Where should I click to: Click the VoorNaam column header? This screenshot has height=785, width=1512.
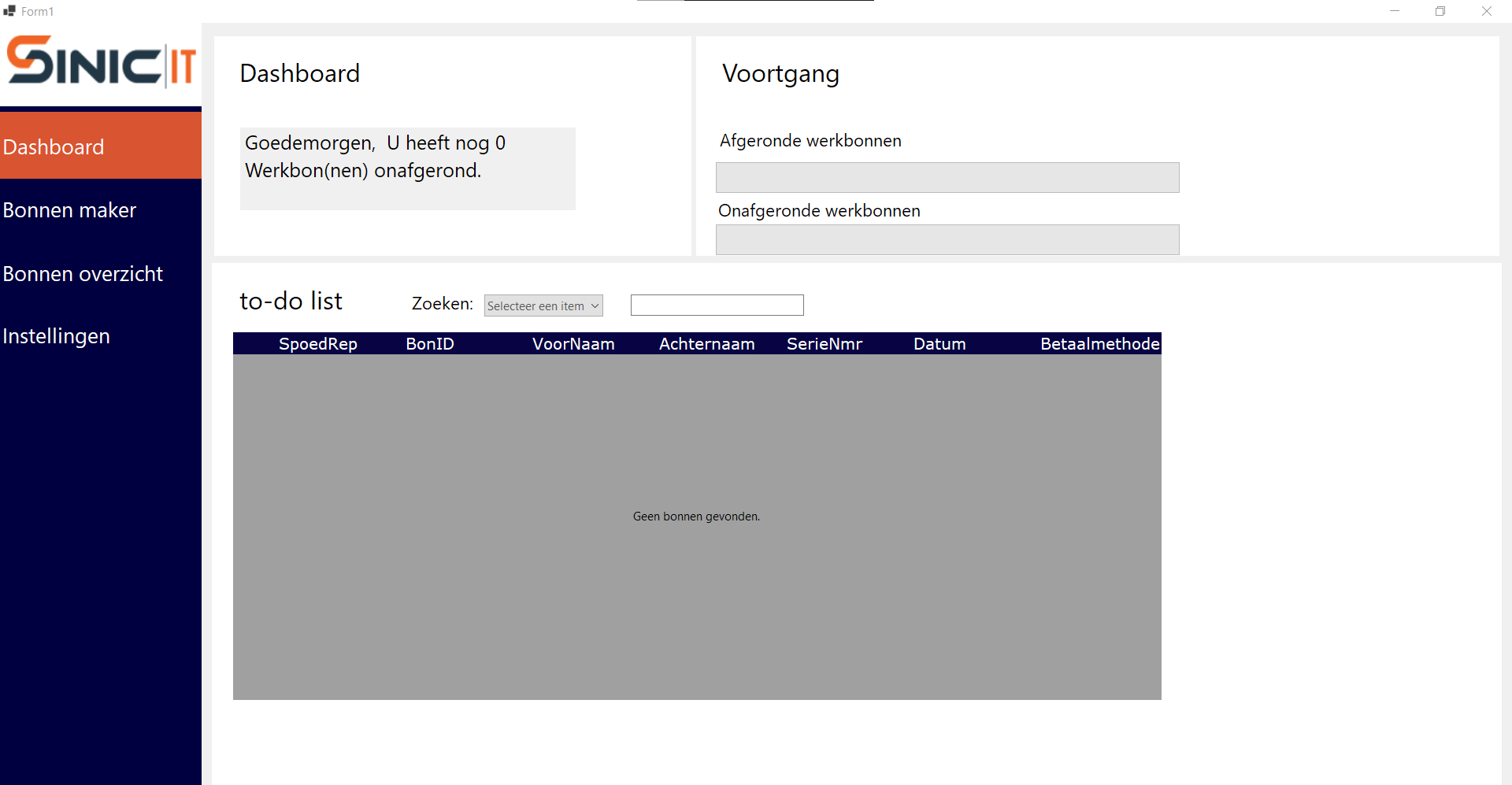pos(573,344)
